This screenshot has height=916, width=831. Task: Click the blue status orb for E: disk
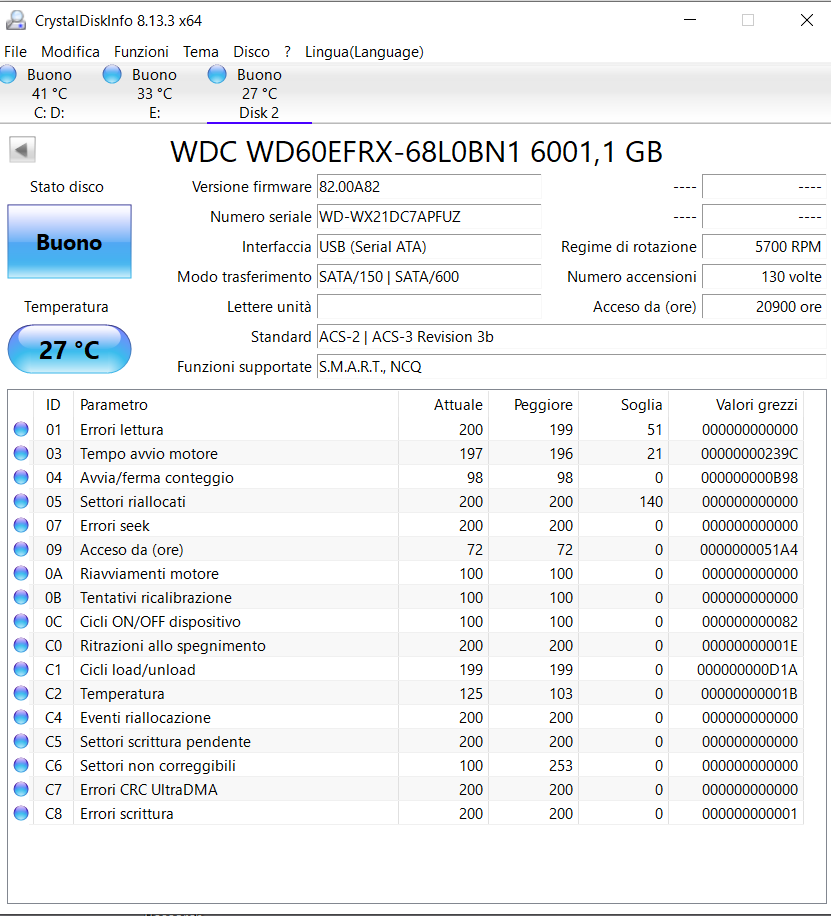click(112, 75)
